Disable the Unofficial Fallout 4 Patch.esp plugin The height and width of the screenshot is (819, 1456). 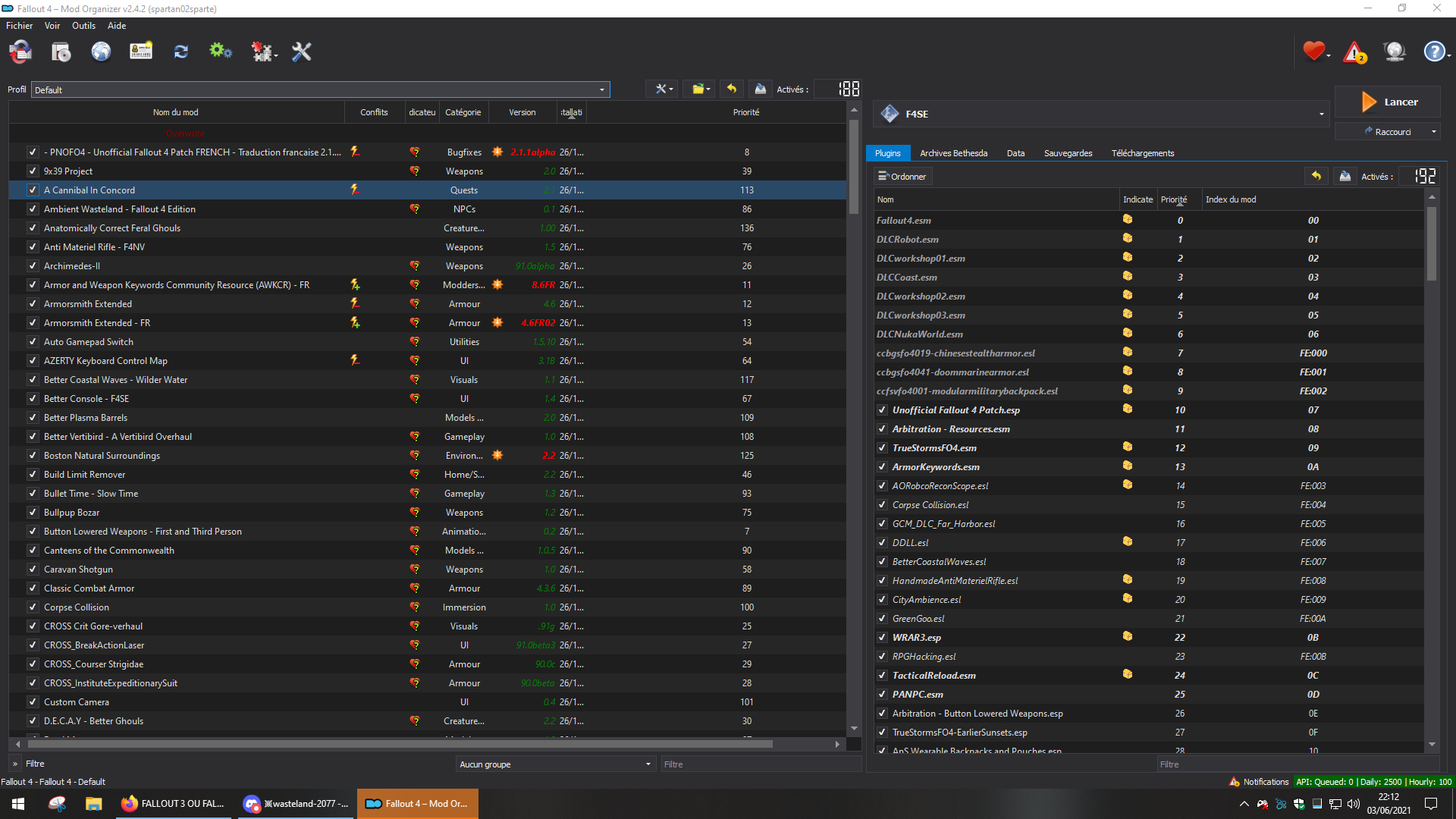pos(882,410)
